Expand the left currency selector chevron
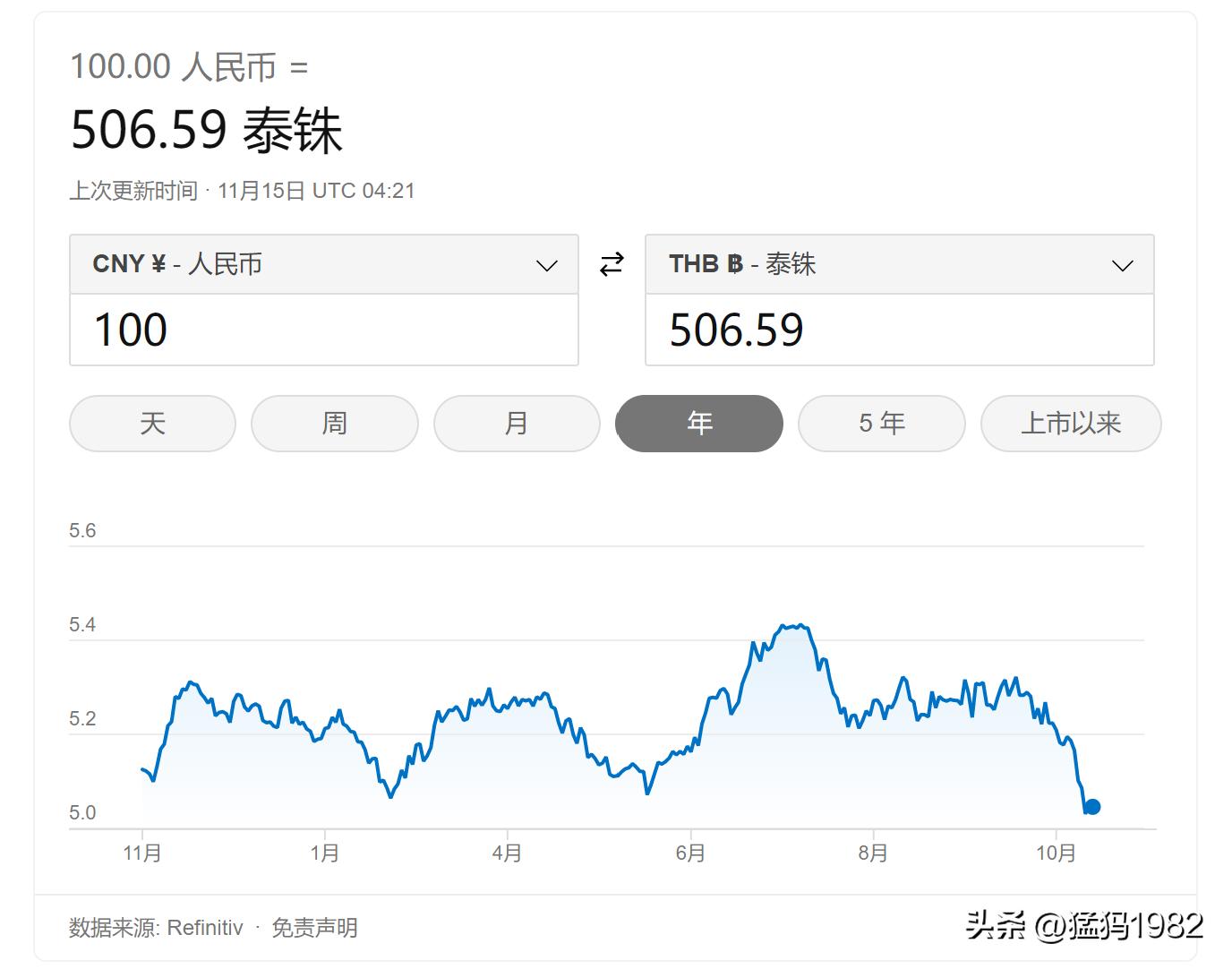 pos(545,264)
